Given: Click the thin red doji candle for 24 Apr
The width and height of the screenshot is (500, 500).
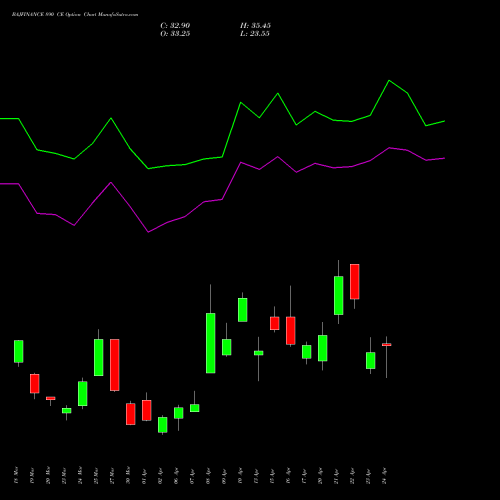Looking at the screenshot, I should [x=386, y=344].
